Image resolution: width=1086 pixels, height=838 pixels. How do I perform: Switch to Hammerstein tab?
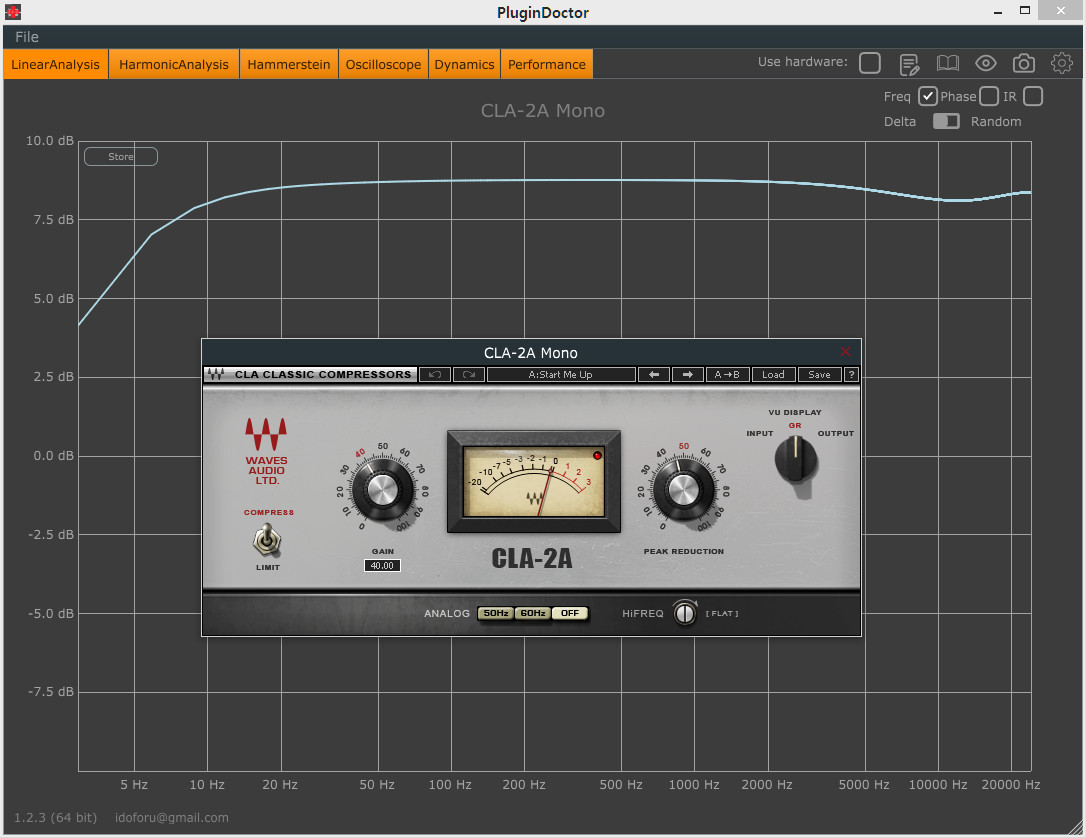tap(289, 64)
